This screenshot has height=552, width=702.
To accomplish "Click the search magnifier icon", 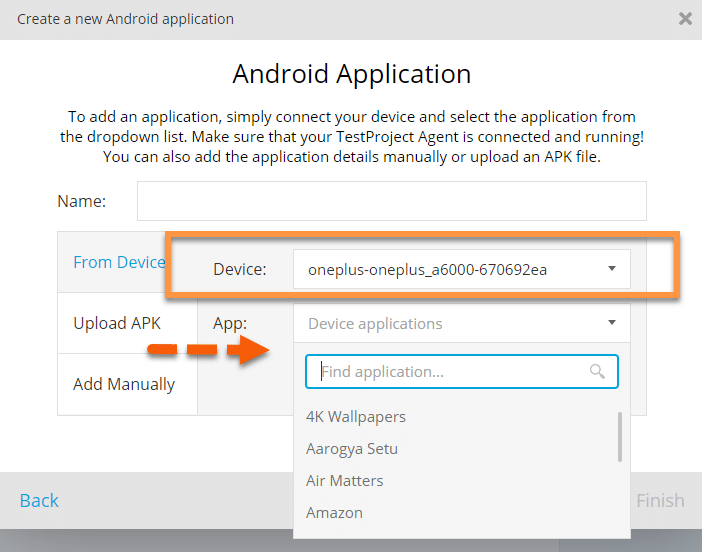I will pos(597,371).
